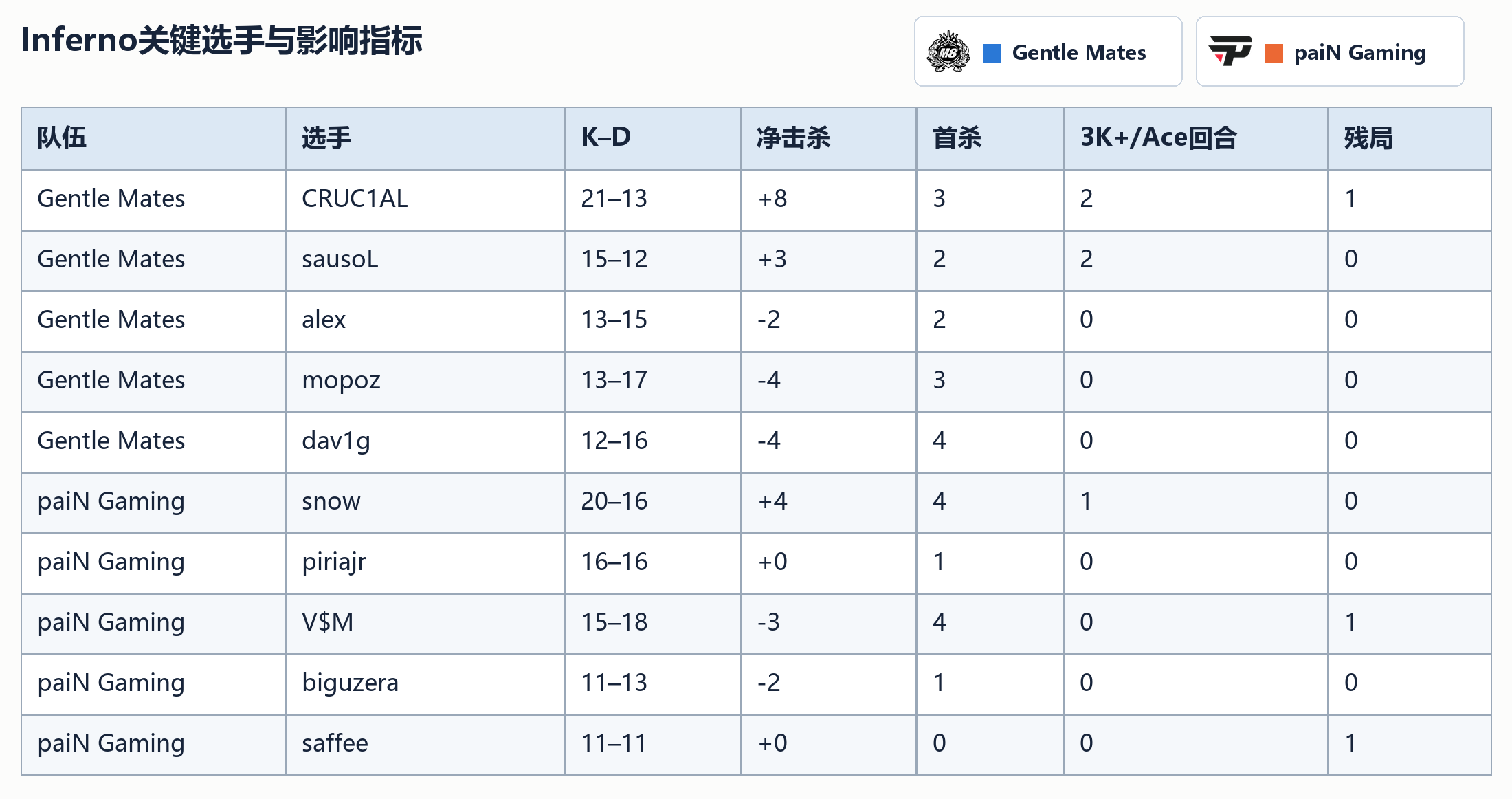
Task: Select the CRUC1AL player cell
Action: (x=425, y=200)
